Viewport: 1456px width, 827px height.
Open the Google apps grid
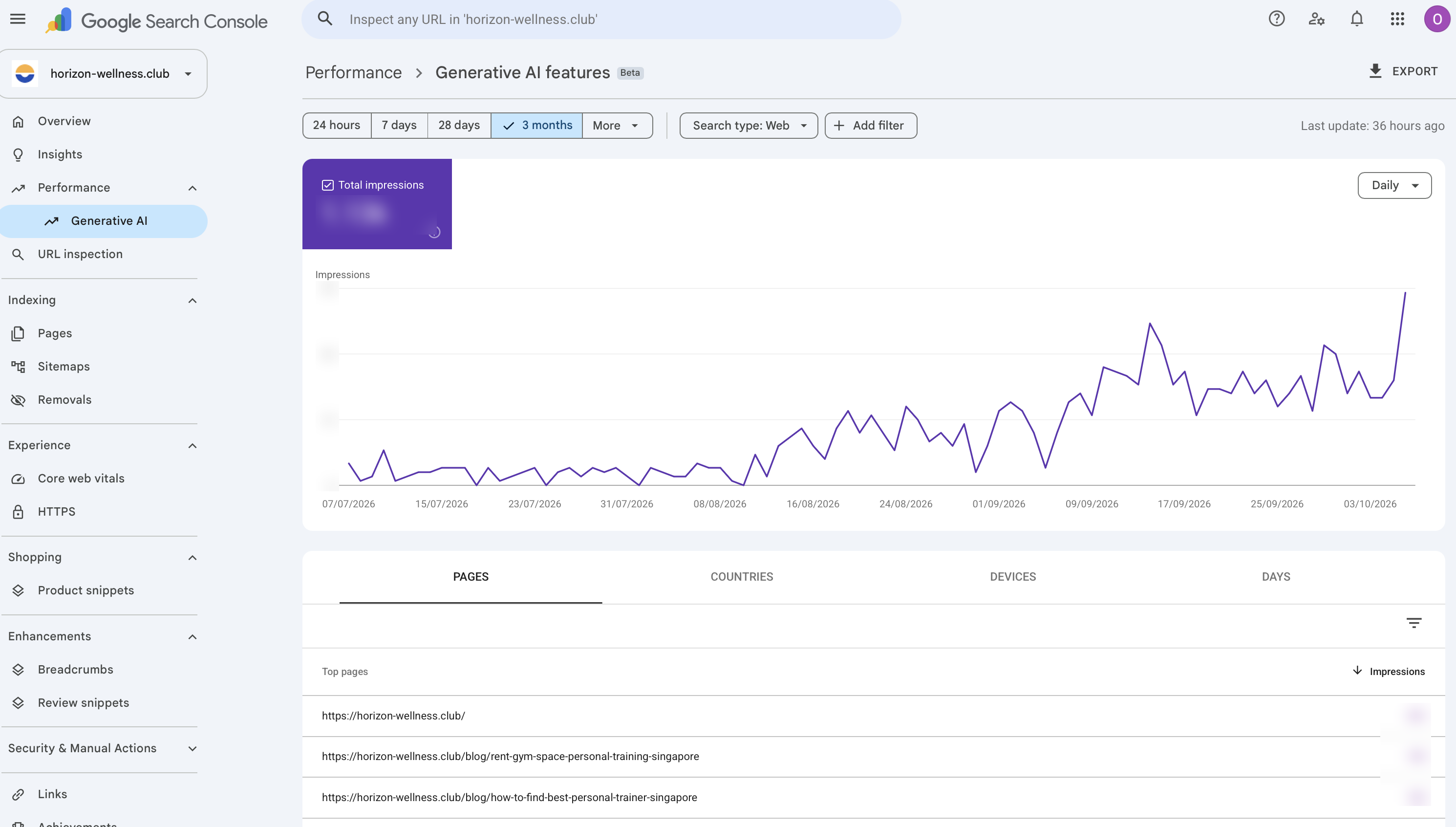click(1397, 20)
